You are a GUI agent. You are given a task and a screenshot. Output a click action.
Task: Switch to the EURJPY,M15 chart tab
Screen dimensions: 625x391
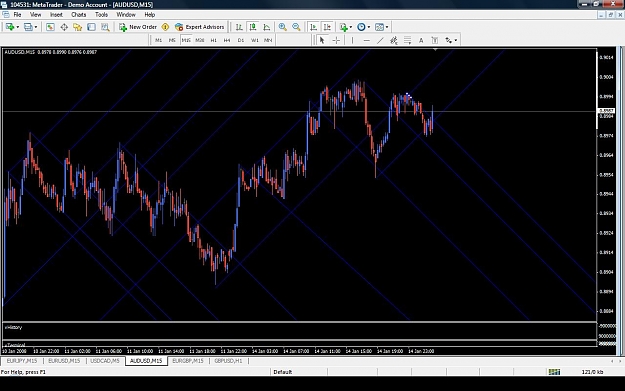(22, 361)
